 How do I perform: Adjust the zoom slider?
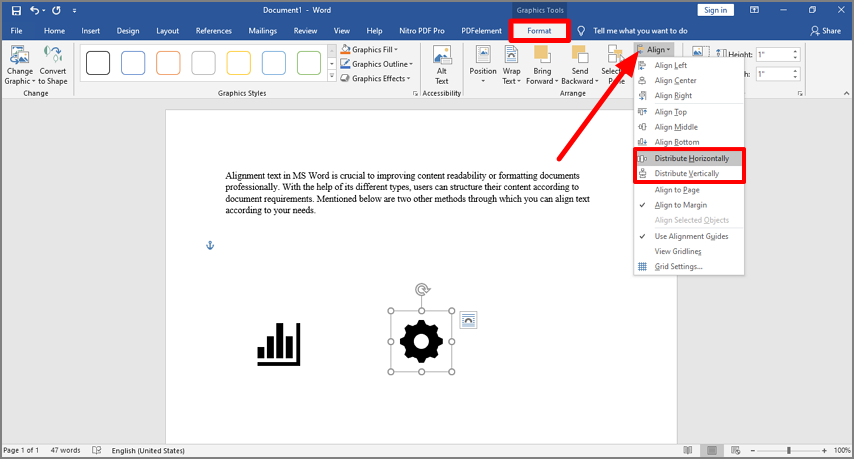pyautogui.click(x=789, y=450)
